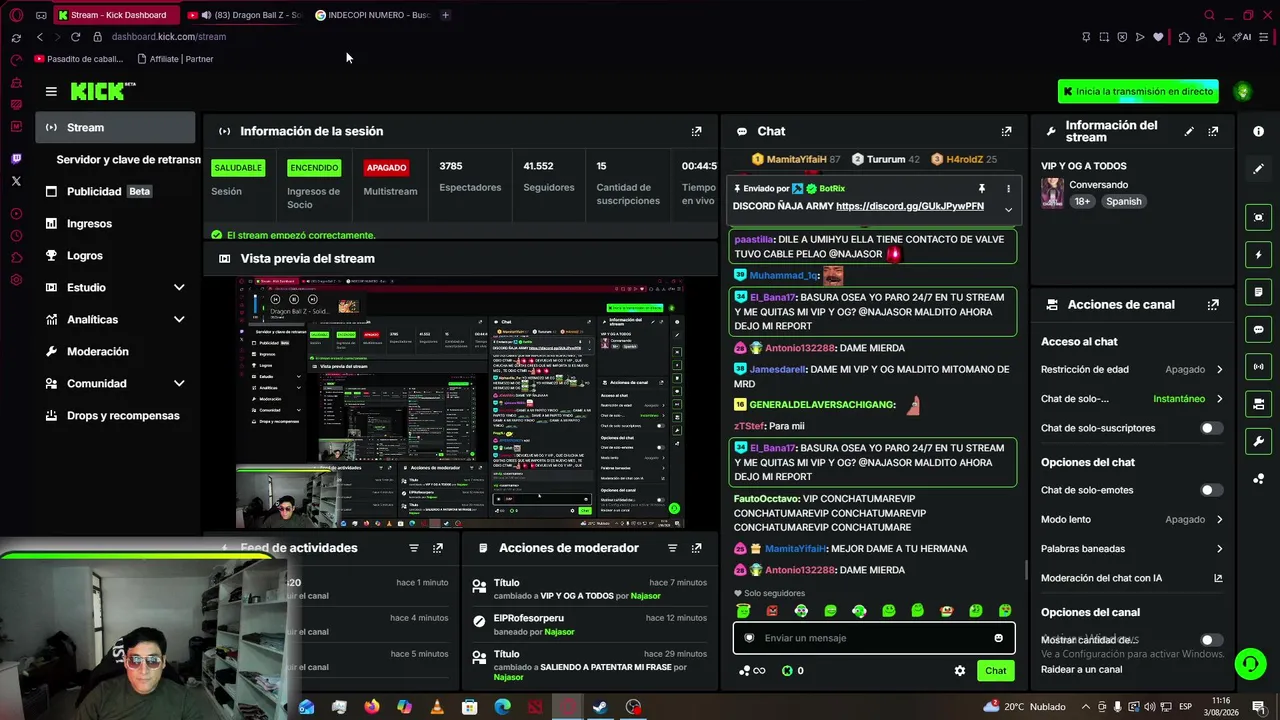Open Firefox from the taskbar
This screenshot has width=1280, height=720.
coord(372,707)
